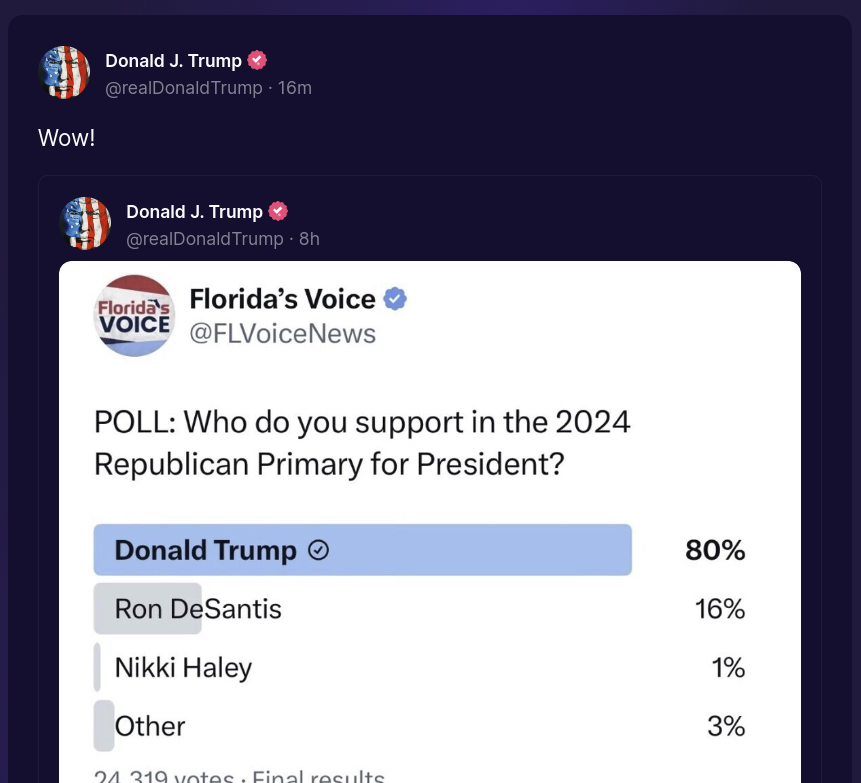Open @realDonaldTrump handle on the top post
This screenshot has height=783, width=861.
coord(184,88)
